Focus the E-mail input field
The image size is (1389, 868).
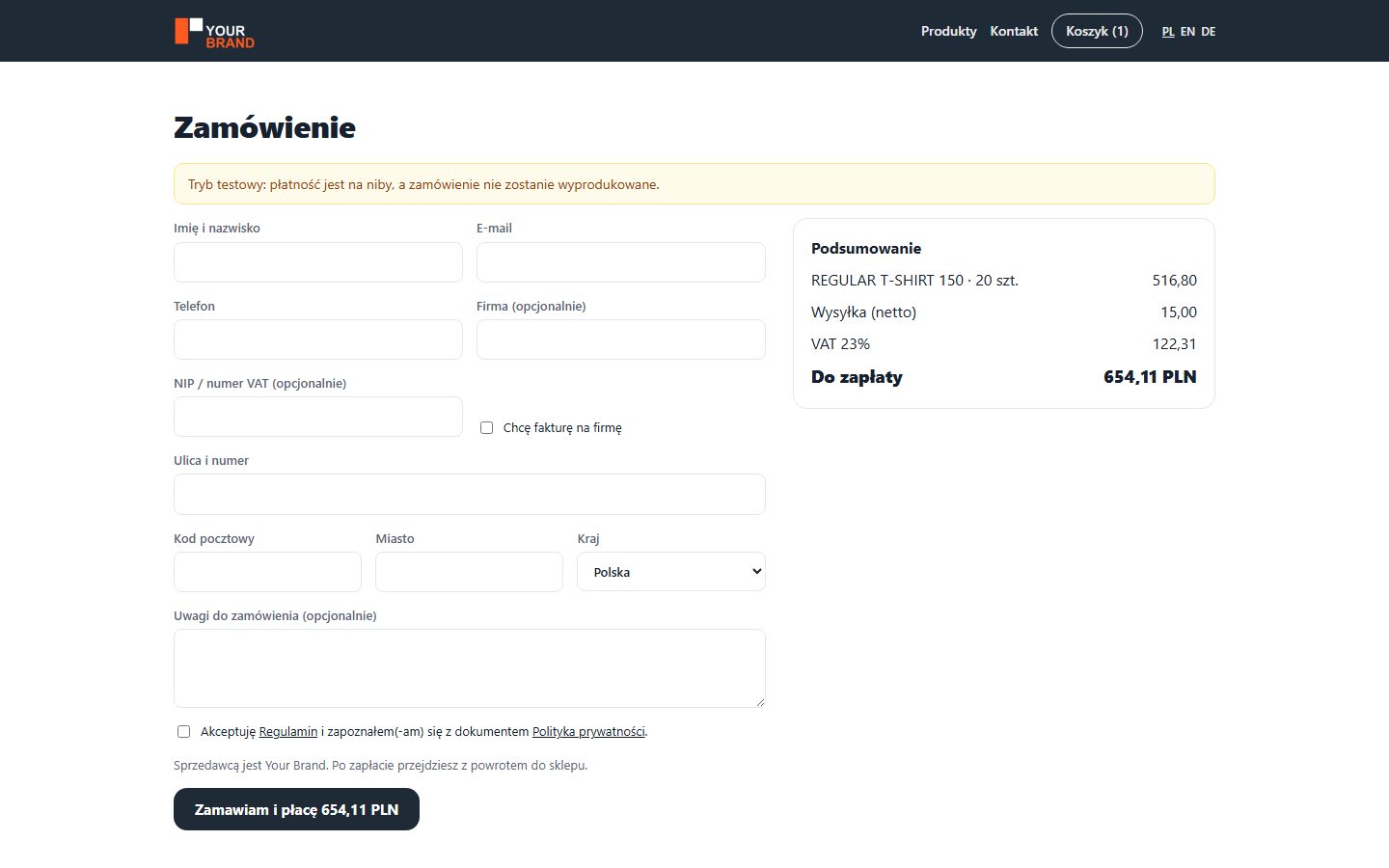pos(621,262)
